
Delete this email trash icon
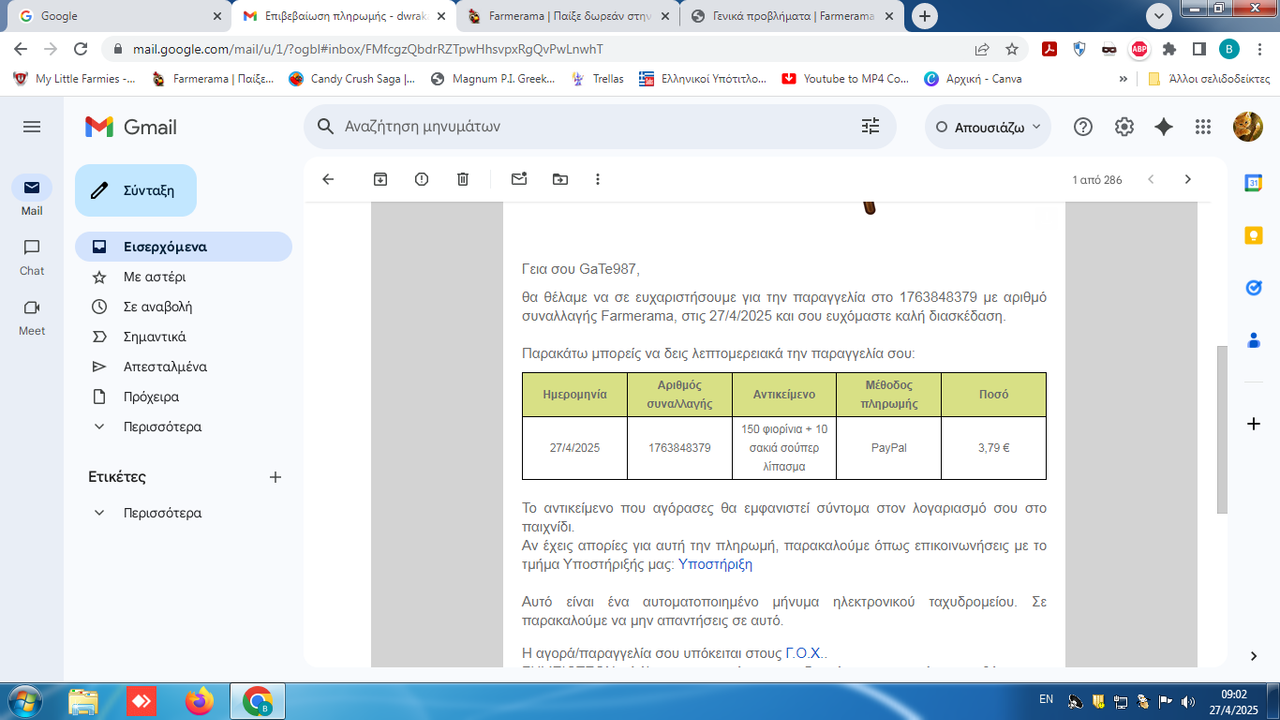[x=462, y=179]
